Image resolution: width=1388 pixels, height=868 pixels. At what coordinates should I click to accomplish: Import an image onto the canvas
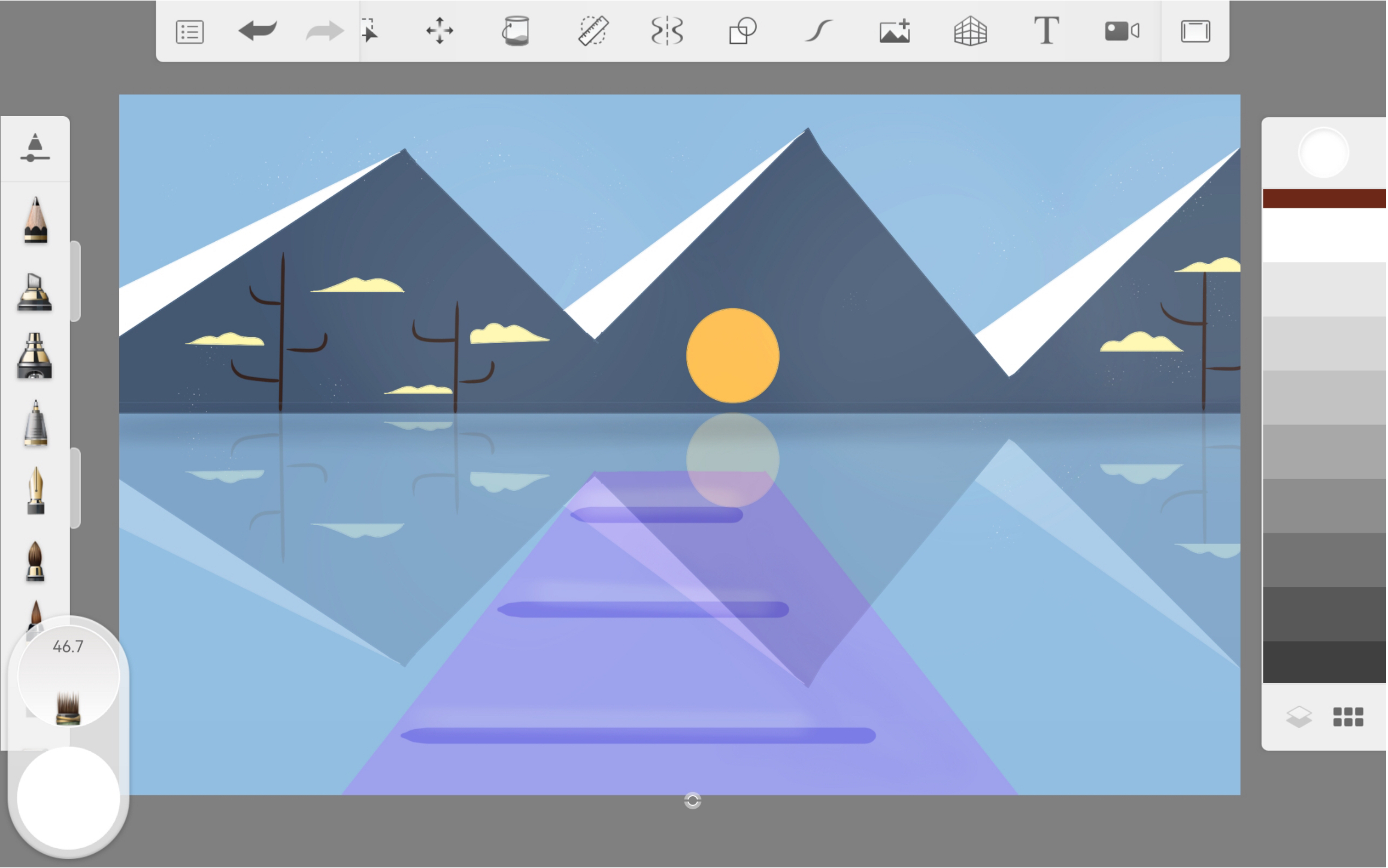pos(895,31)
